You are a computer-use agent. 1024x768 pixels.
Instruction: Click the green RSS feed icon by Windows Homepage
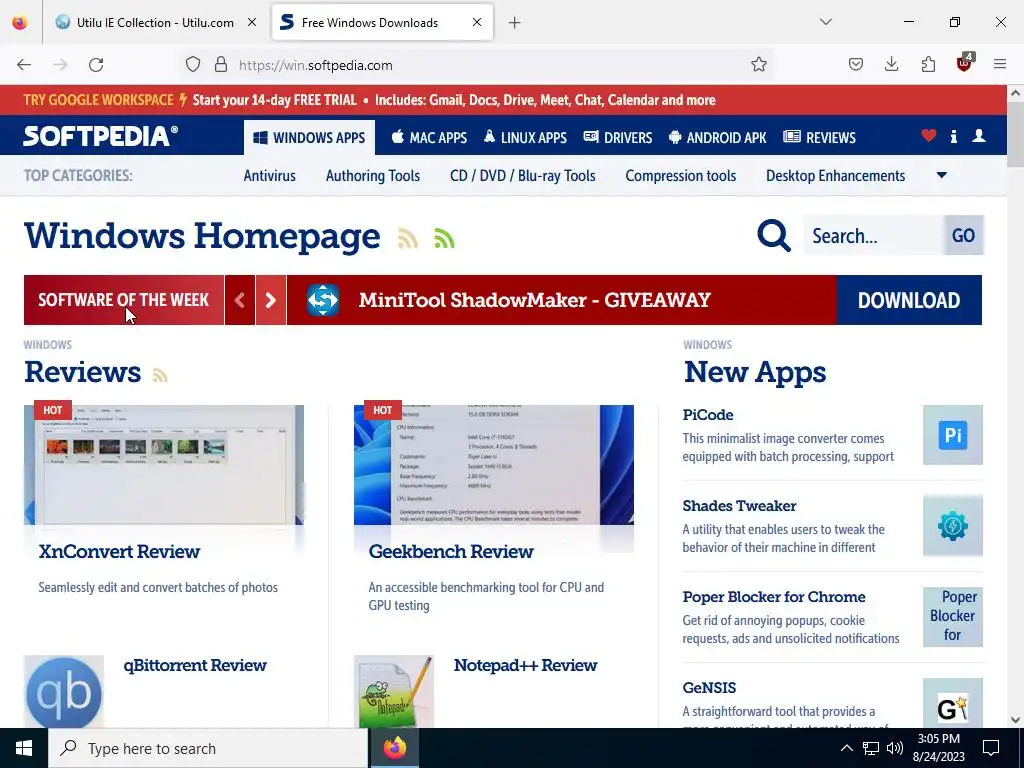point(444,239)
